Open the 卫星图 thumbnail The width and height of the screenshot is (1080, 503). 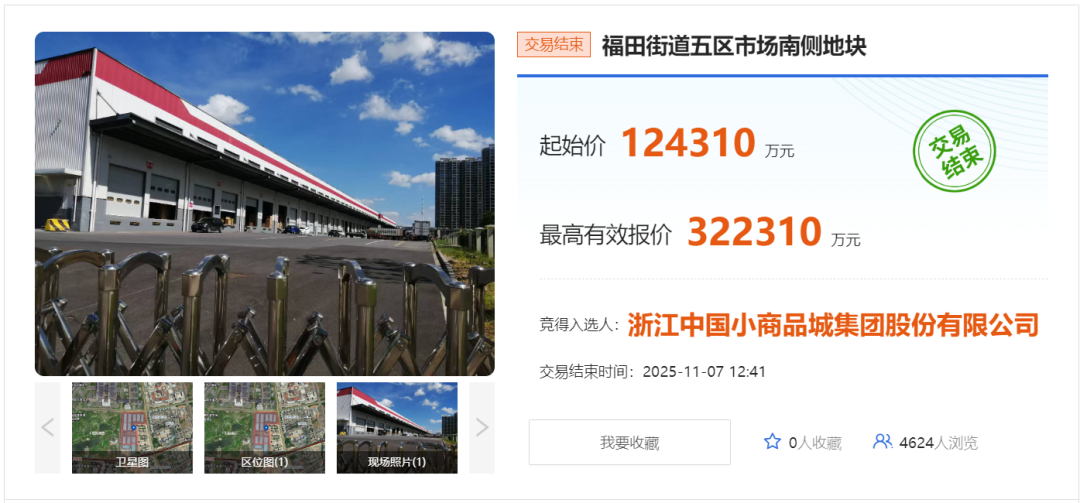click(x=132, y=428)
